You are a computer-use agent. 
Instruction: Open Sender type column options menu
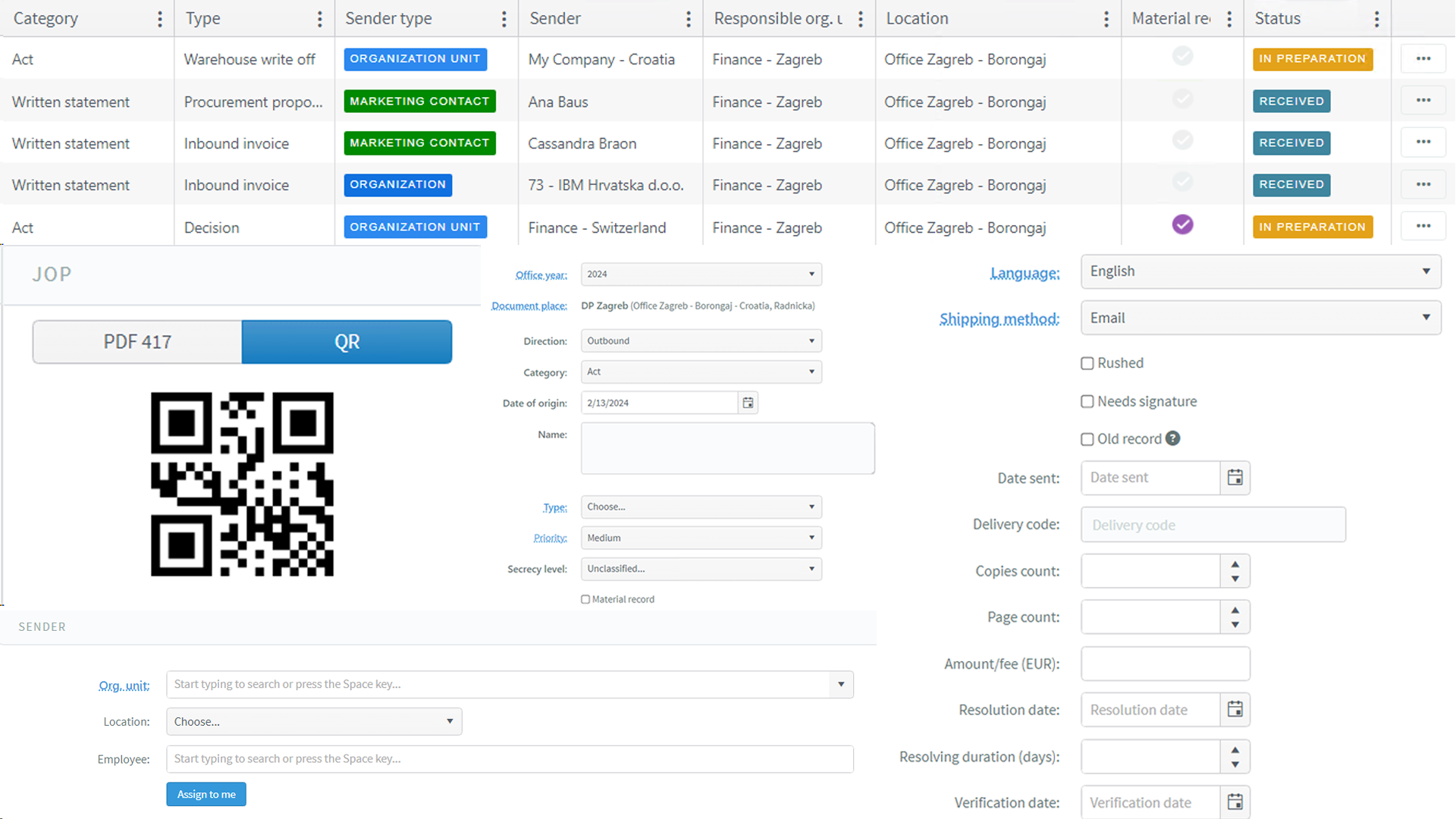click(x=504, y=19)
